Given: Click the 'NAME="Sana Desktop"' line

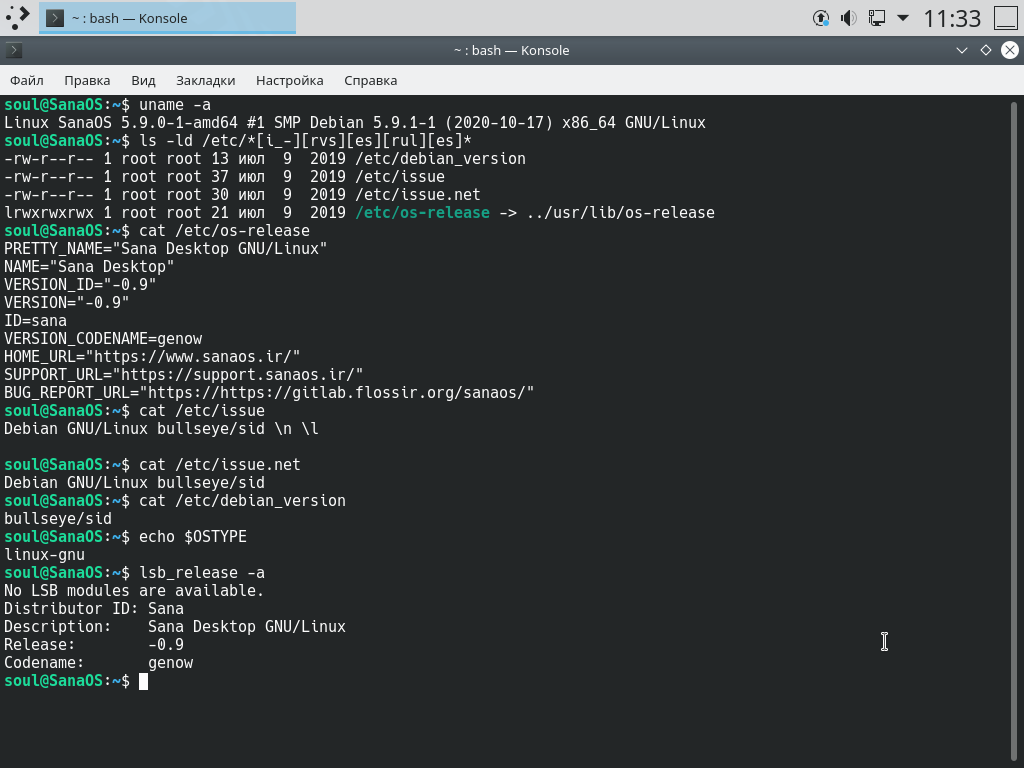Looking at the screenshot, I should click(x=89, y=266).
